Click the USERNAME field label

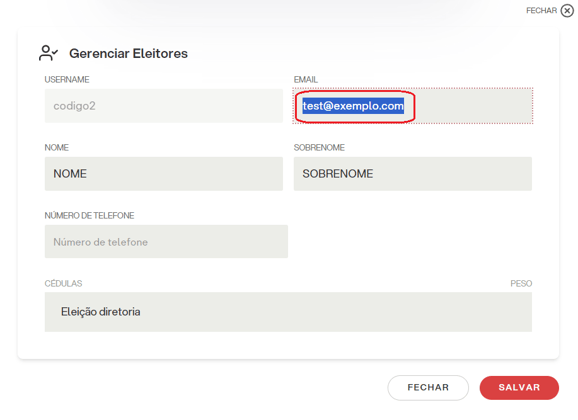67,80
